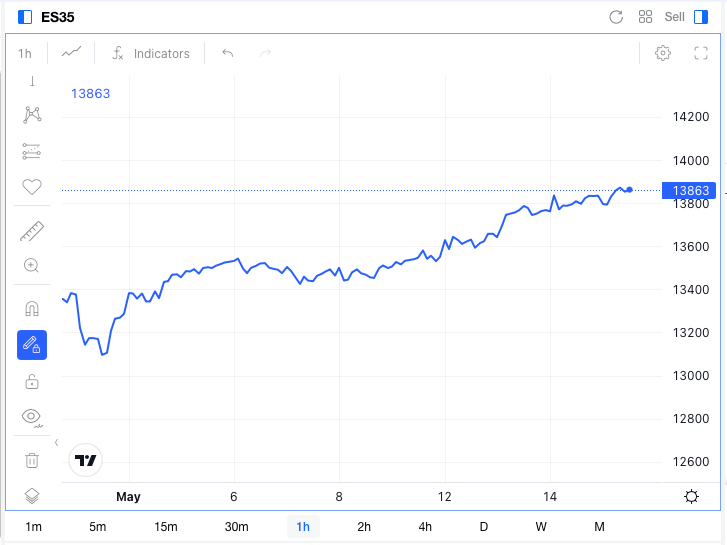Open the object tree layers icon
Viewport: 727px width, 545px height.
(32, 496)
